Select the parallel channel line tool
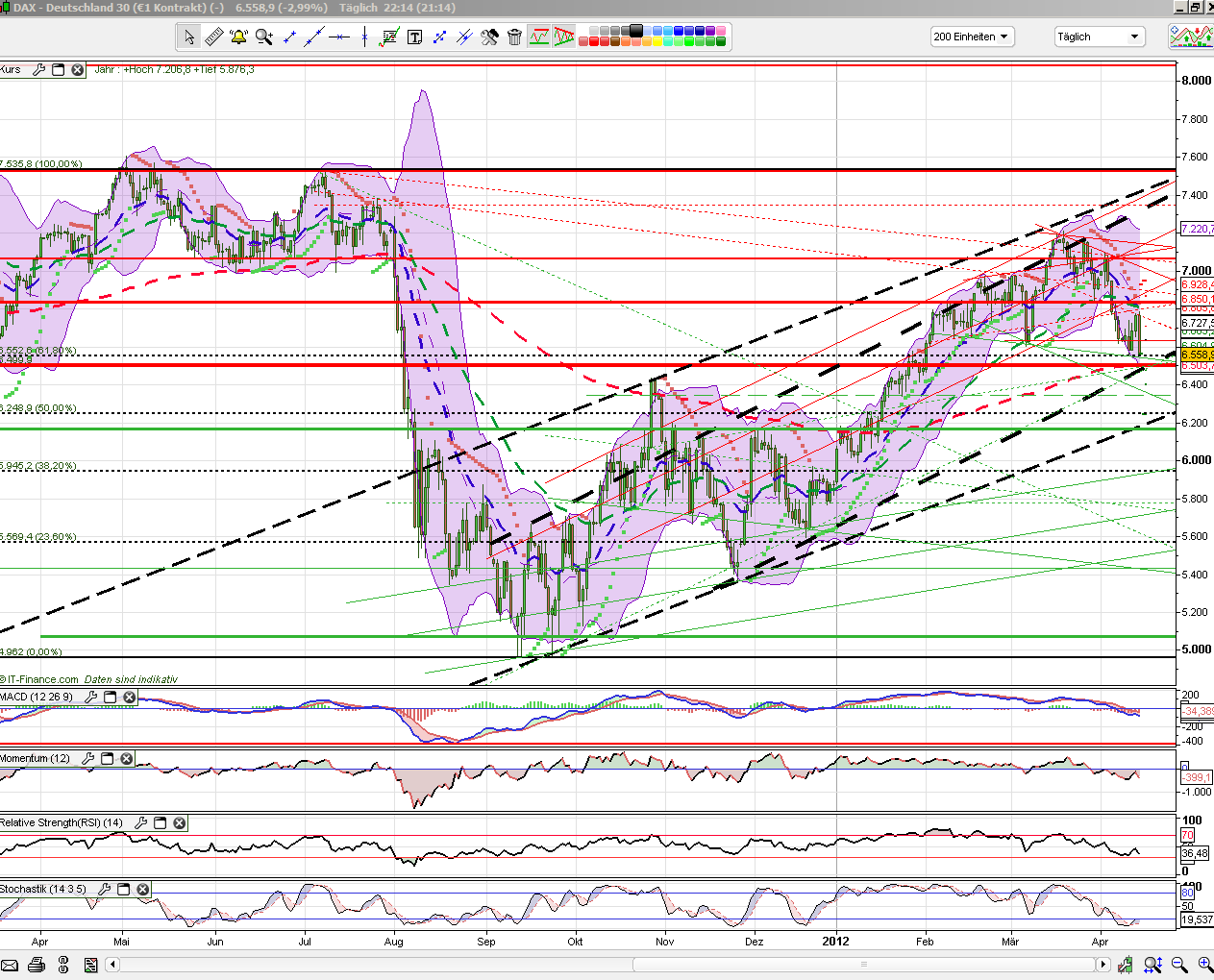 point(464,37)
